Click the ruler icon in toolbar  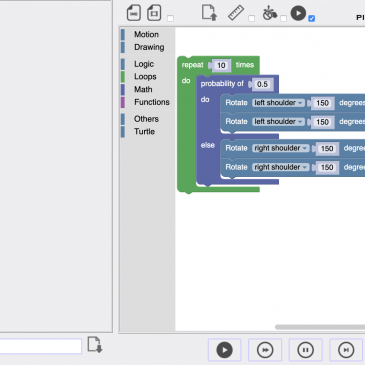236,13
